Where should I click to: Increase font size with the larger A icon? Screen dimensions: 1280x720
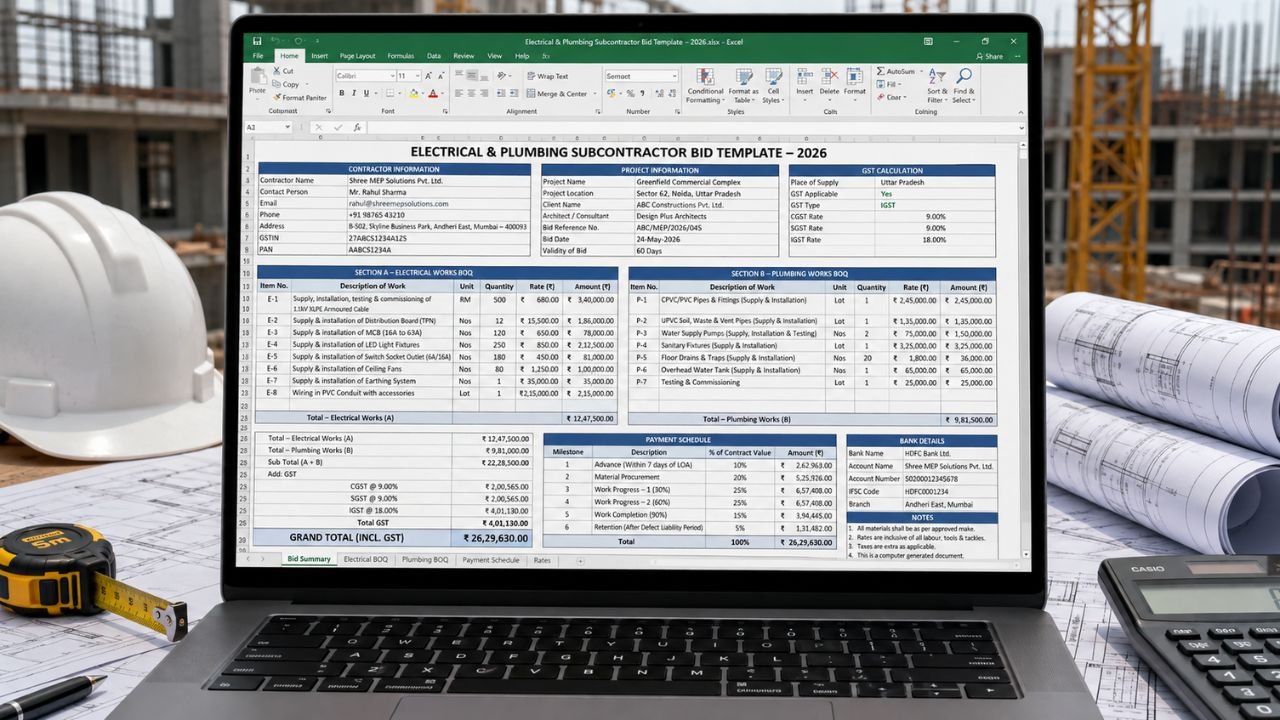[428, 76]
